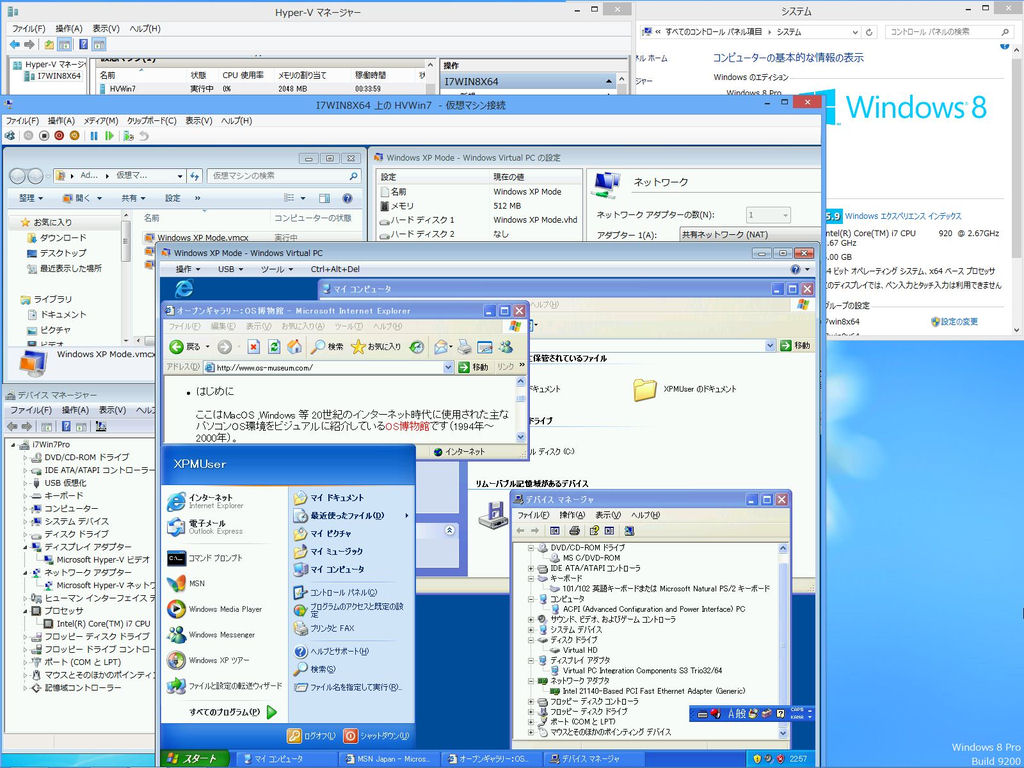Click the Revert undo arrow in HVWin7 toolbar
The width and height of the screenshot is (1024, 768).
coord(144,136)
